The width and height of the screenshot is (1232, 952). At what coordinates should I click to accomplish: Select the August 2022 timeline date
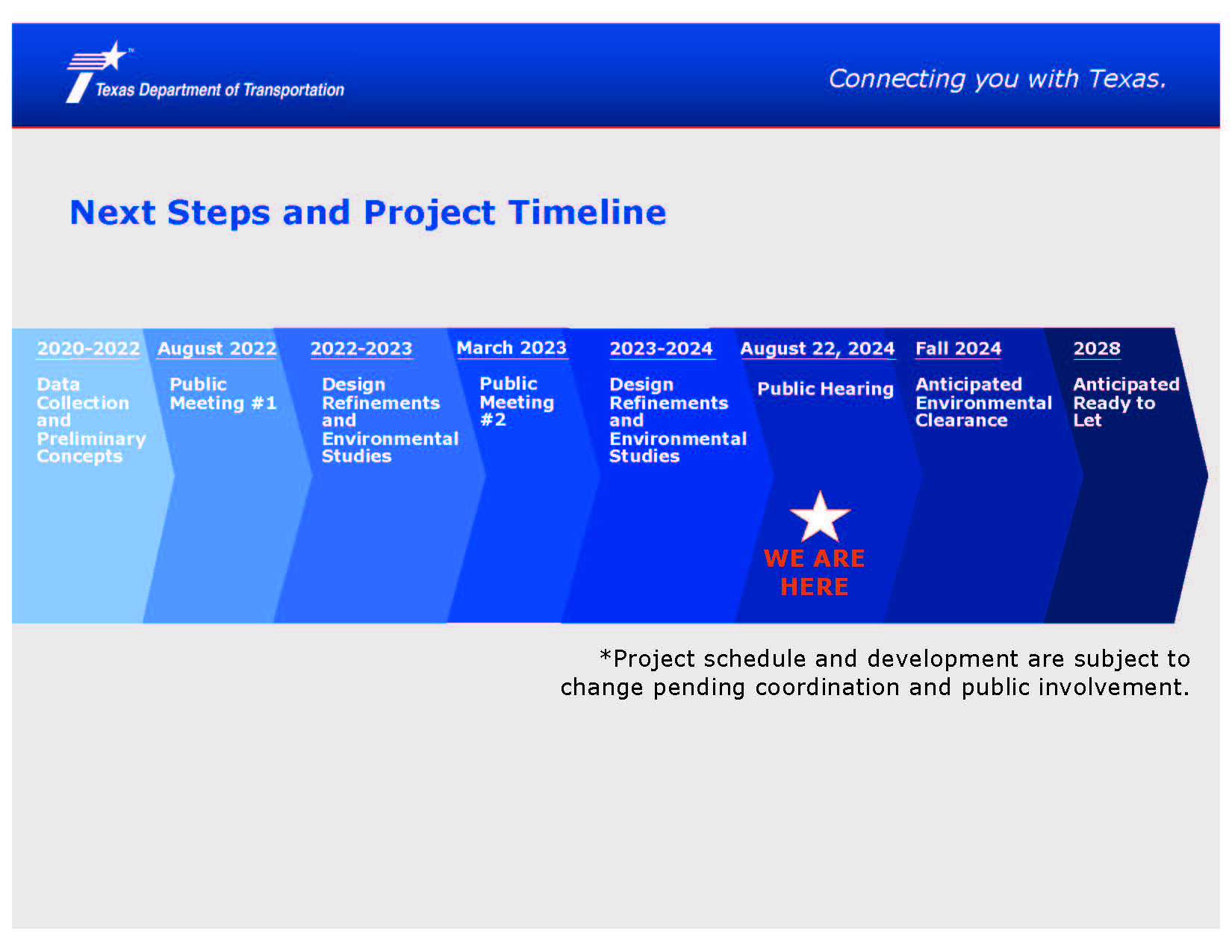pos(217,349)
